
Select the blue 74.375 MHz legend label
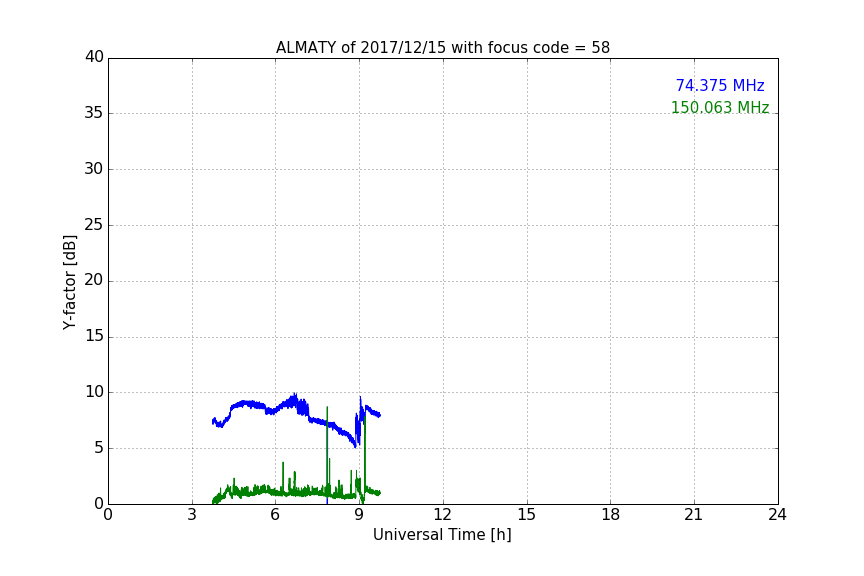point(720,86)
